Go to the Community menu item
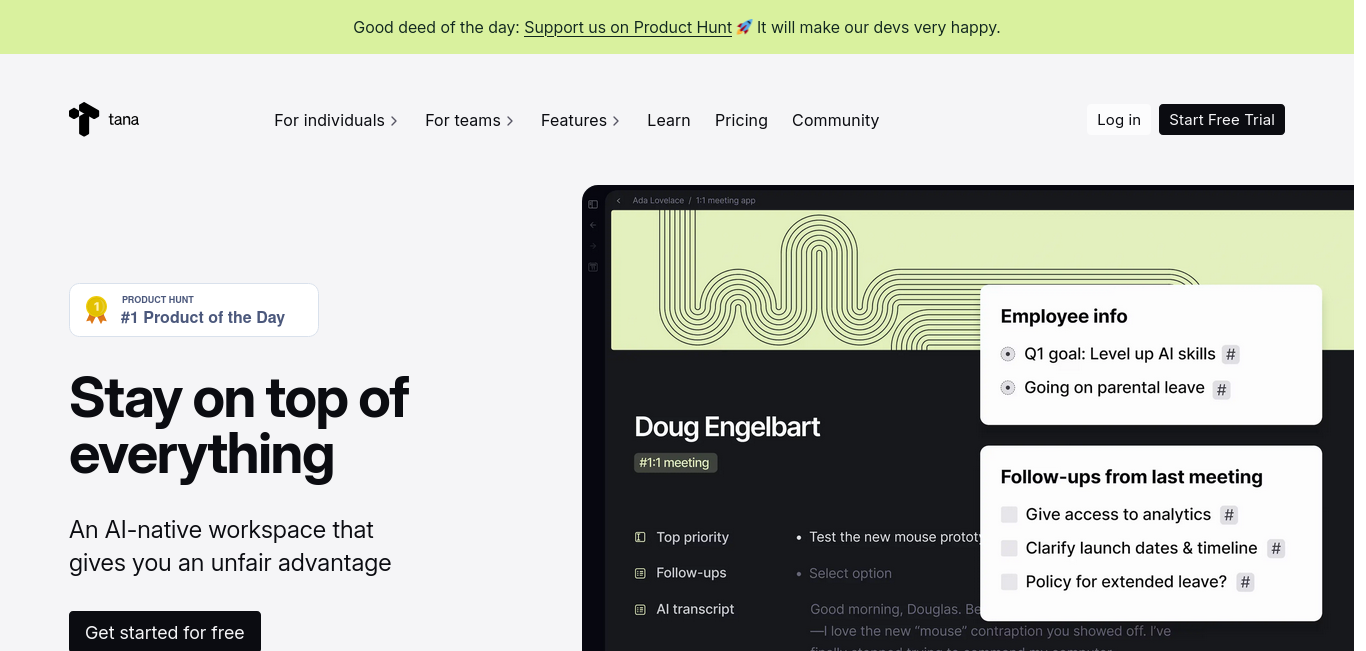 (835, 120)
